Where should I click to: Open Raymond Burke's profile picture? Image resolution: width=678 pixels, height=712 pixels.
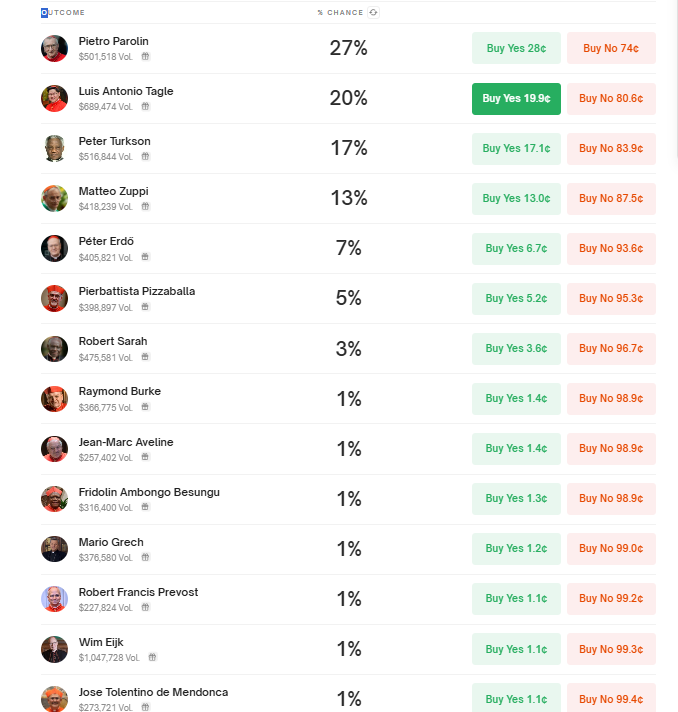[x=54, y=399]
